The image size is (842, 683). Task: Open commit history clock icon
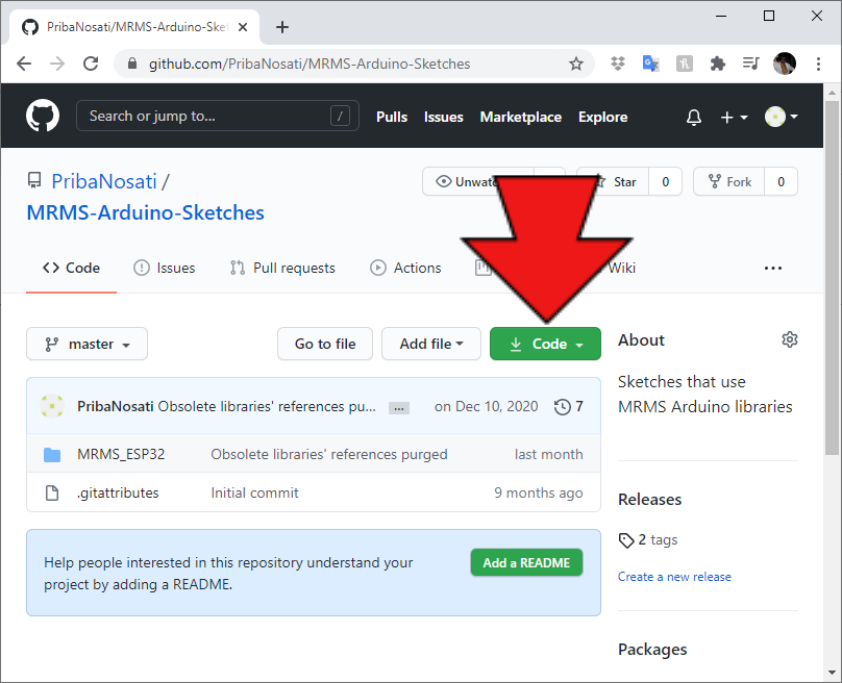(563, 407)
